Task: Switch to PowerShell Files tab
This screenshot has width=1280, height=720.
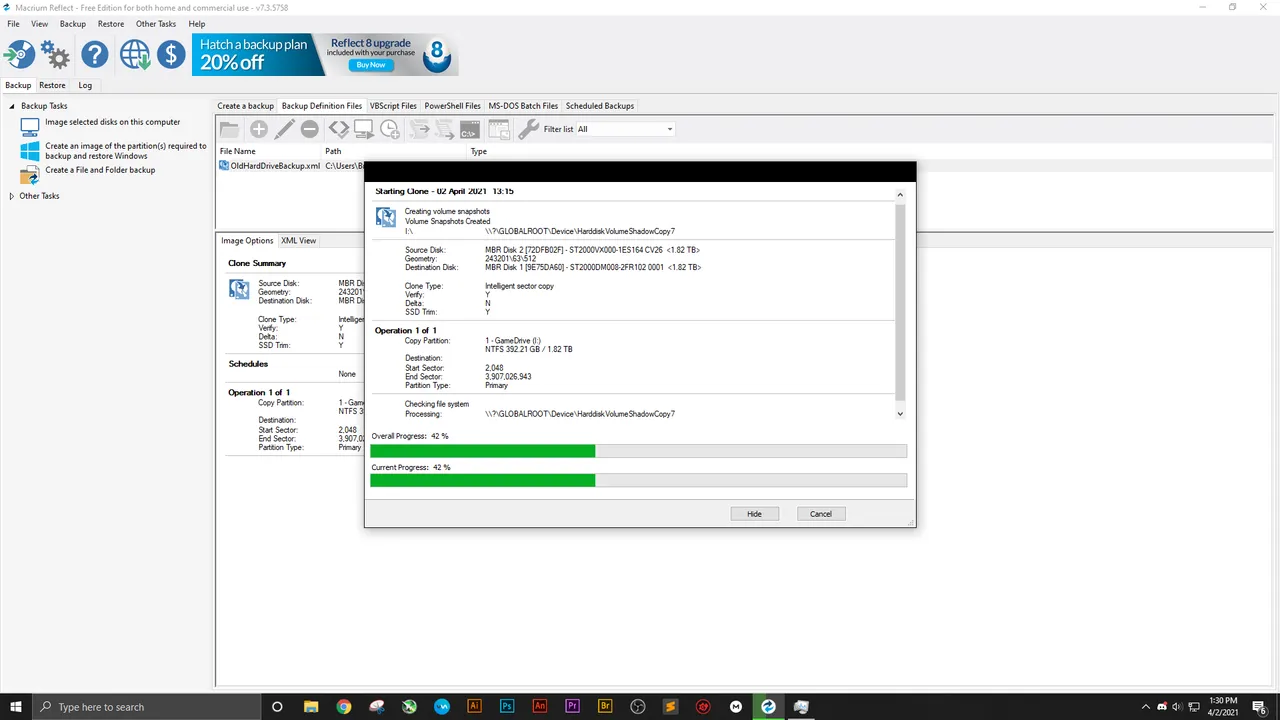Action: (x=452, y=106)
